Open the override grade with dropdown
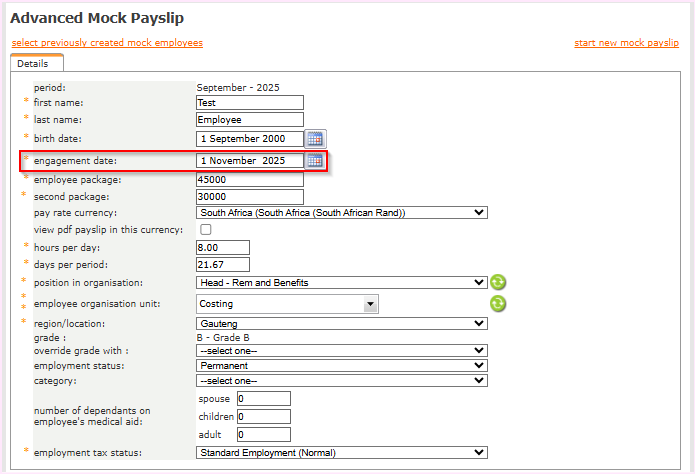This screenshot has height=474, width=695. pos(342,351)
